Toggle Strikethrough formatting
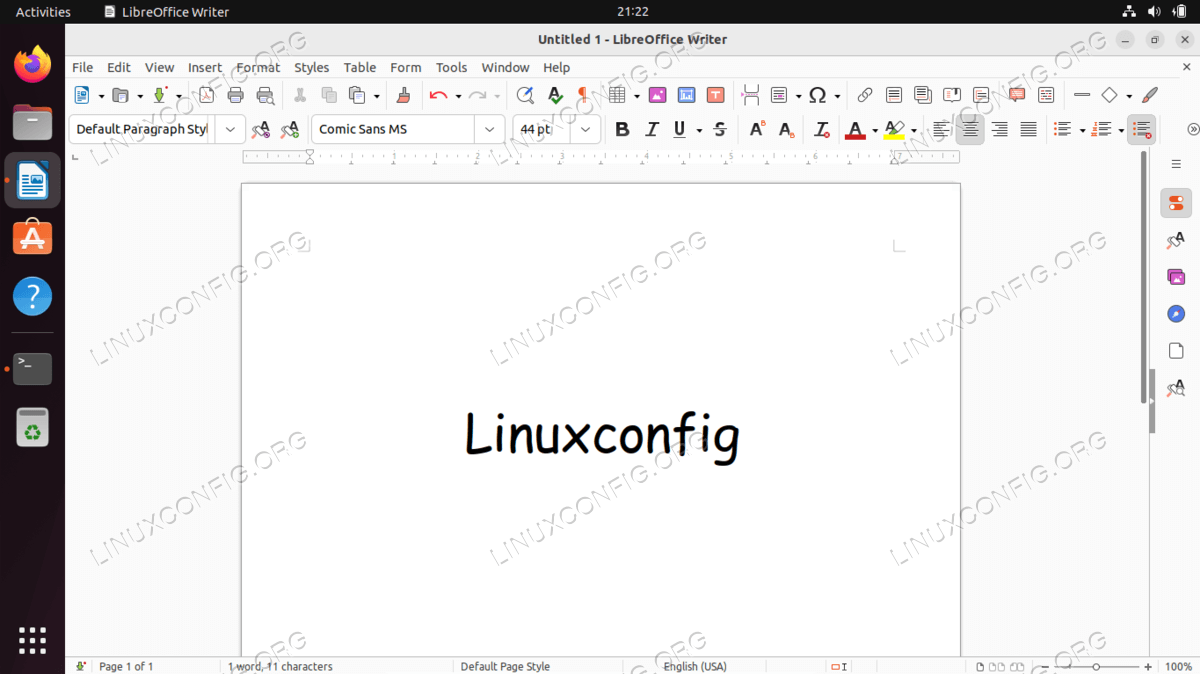This screenshot has height=674, width=1200. pos(720,129)
